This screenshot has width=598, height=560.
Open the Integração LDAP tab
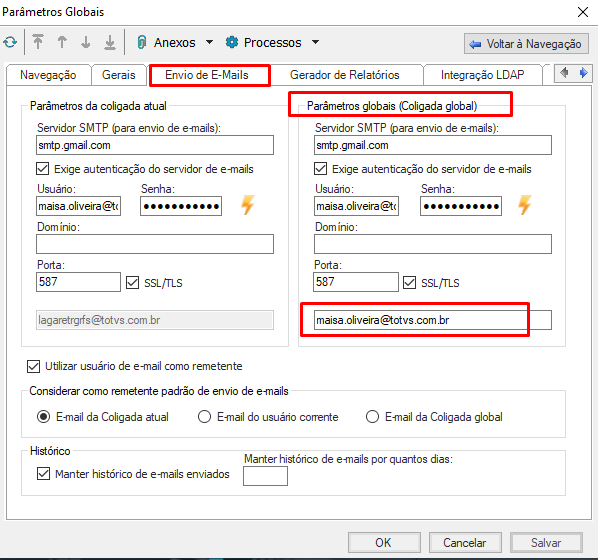482,75
